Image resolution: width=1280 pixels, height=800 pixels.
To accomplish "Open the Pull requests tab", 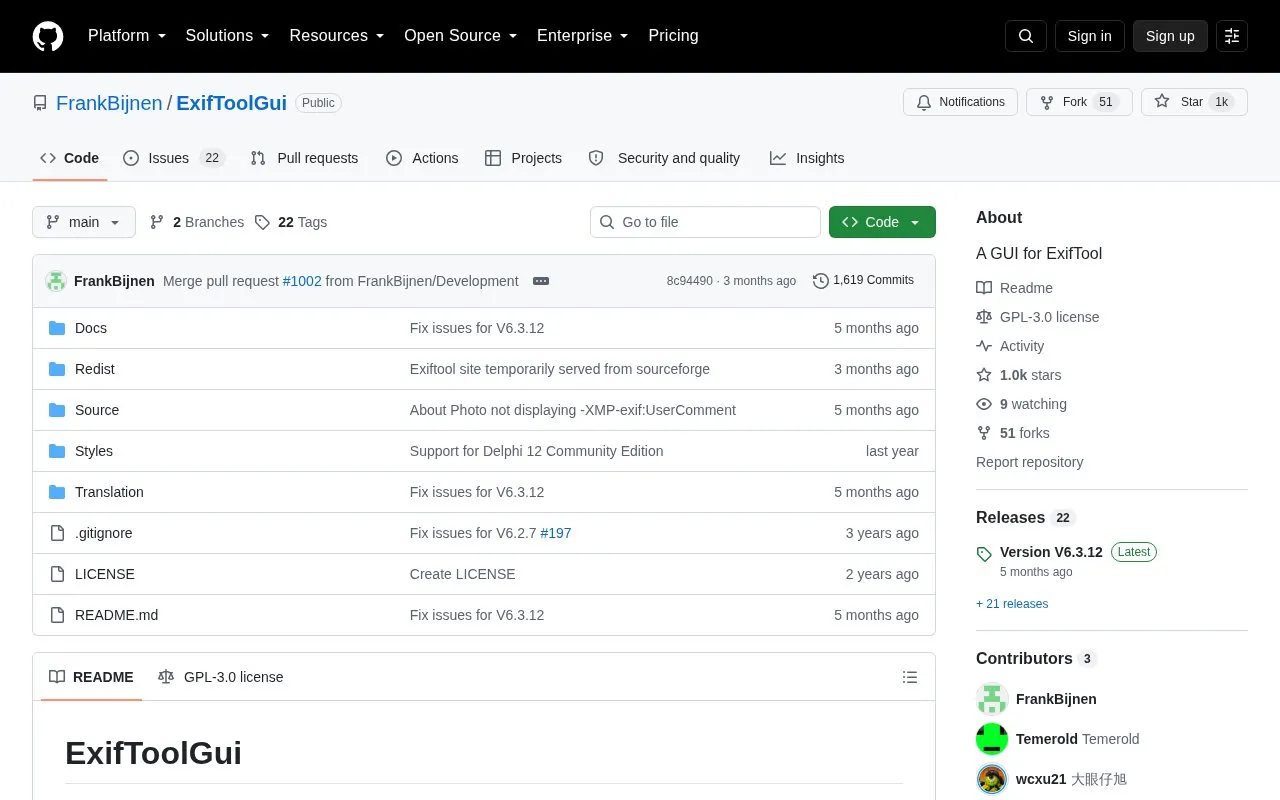I will click(304, 158).
